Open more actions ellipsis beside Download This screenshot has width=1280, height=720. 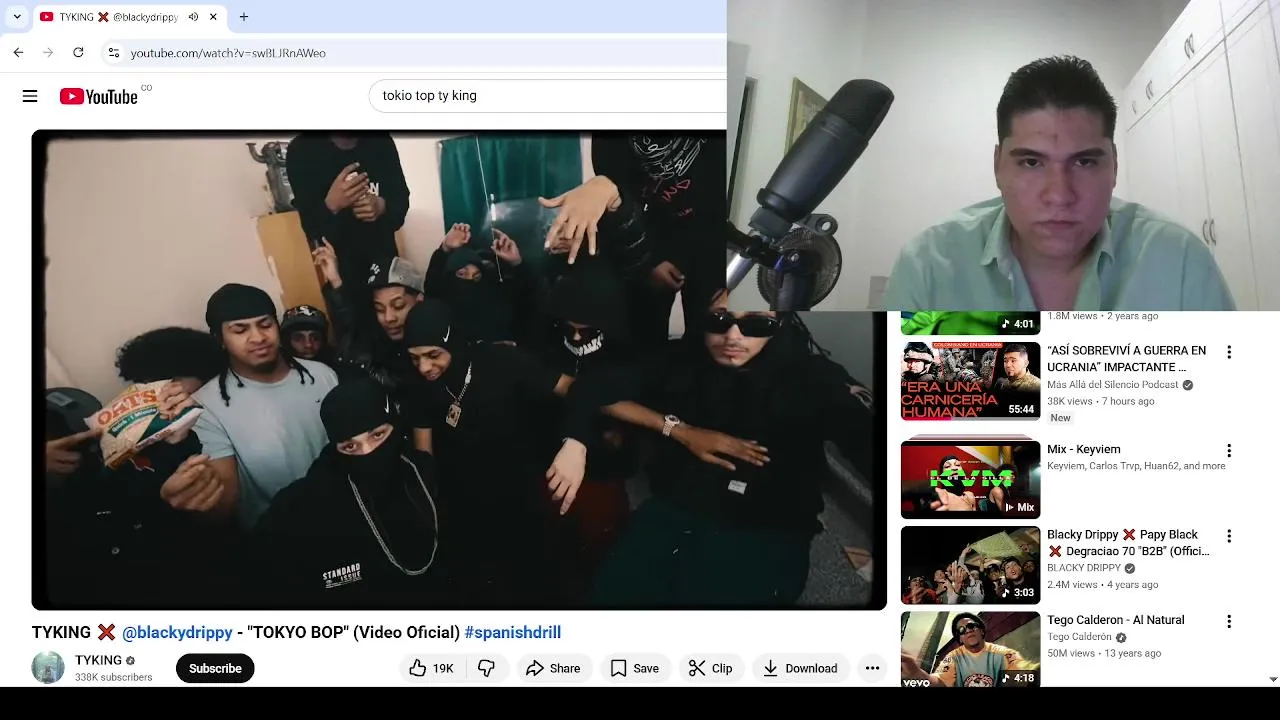pos(872,668)
